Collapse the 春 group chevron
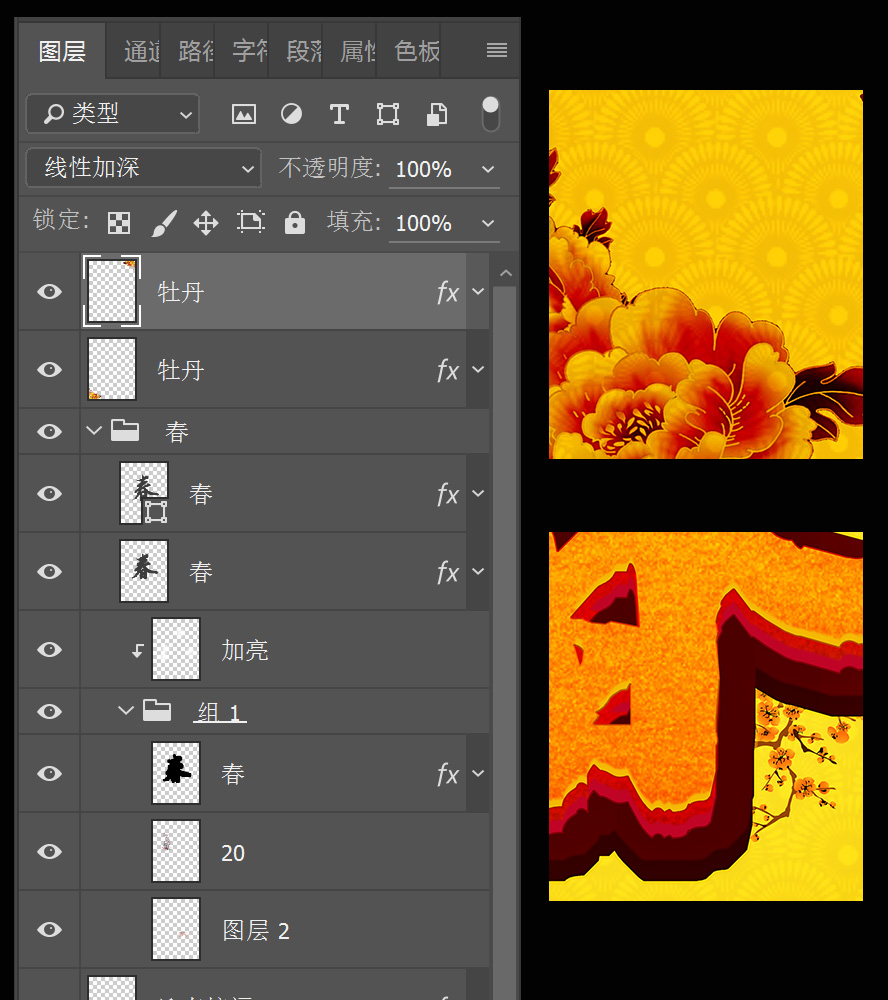This screenshot has width=888, height=1000. coord(94,430)
